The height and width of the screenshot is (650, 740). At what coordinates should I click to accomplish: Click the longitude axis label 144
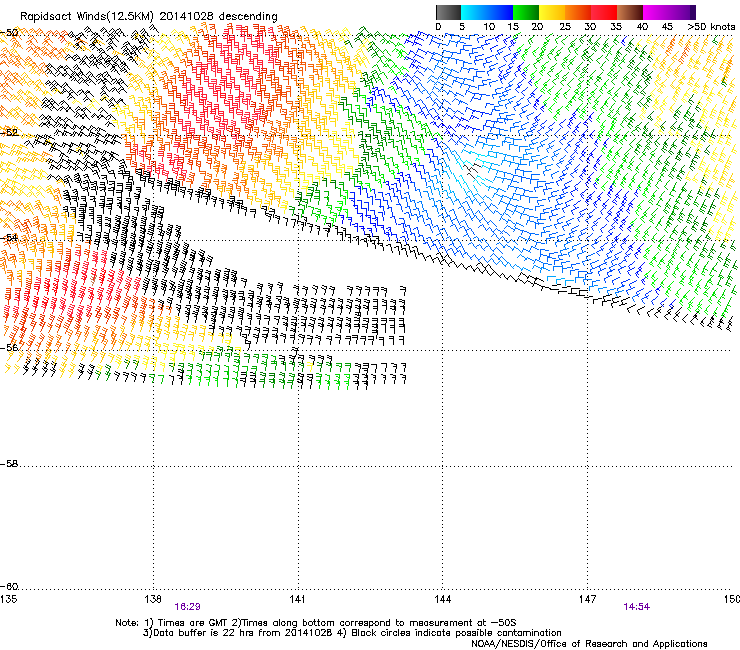pos(442,599)
